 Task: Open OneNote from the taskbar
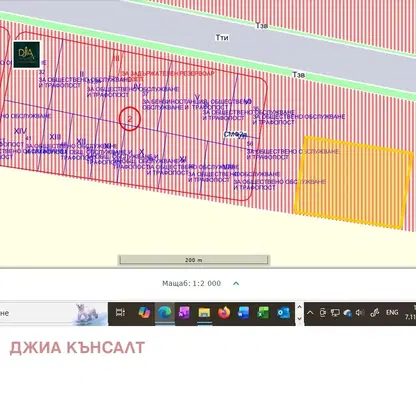pos(184,313)
